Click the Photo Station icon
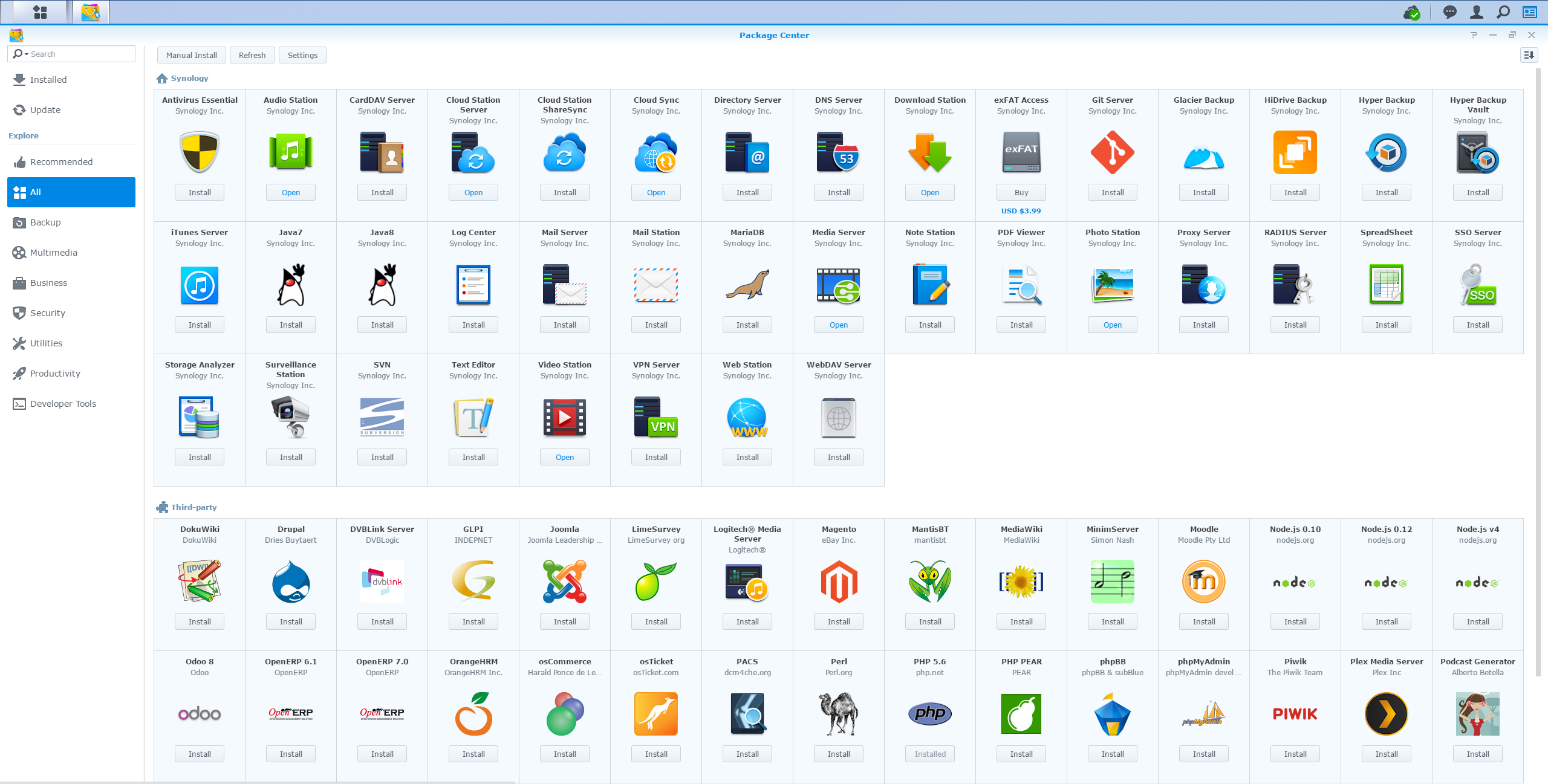The image size is (1548, 784). [1113, 285]
